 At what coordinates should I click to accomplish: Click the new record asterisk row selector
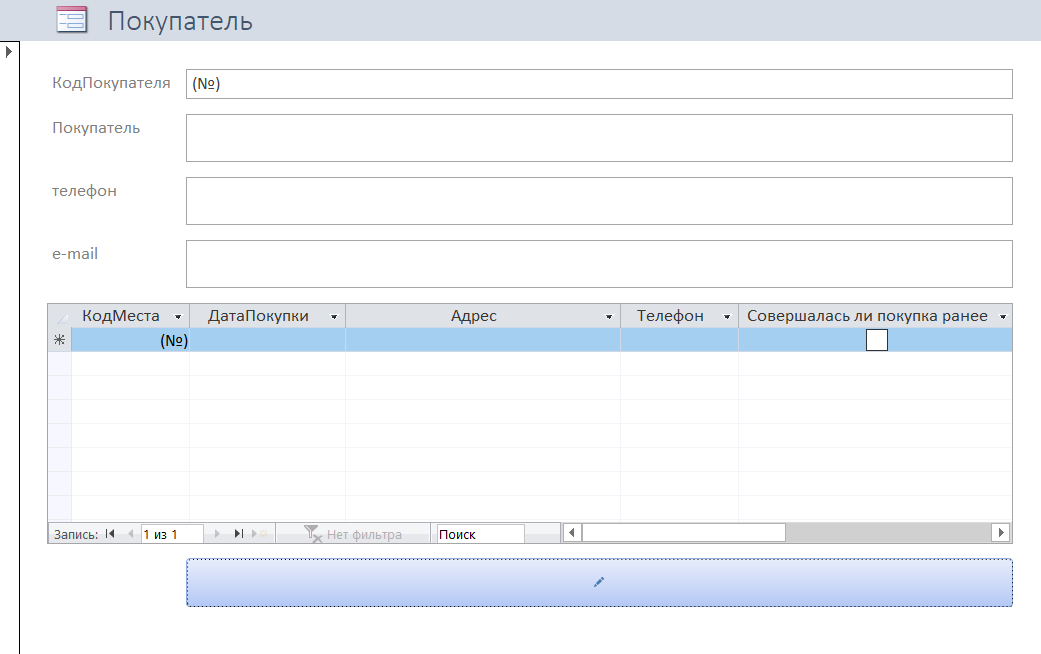59,340
